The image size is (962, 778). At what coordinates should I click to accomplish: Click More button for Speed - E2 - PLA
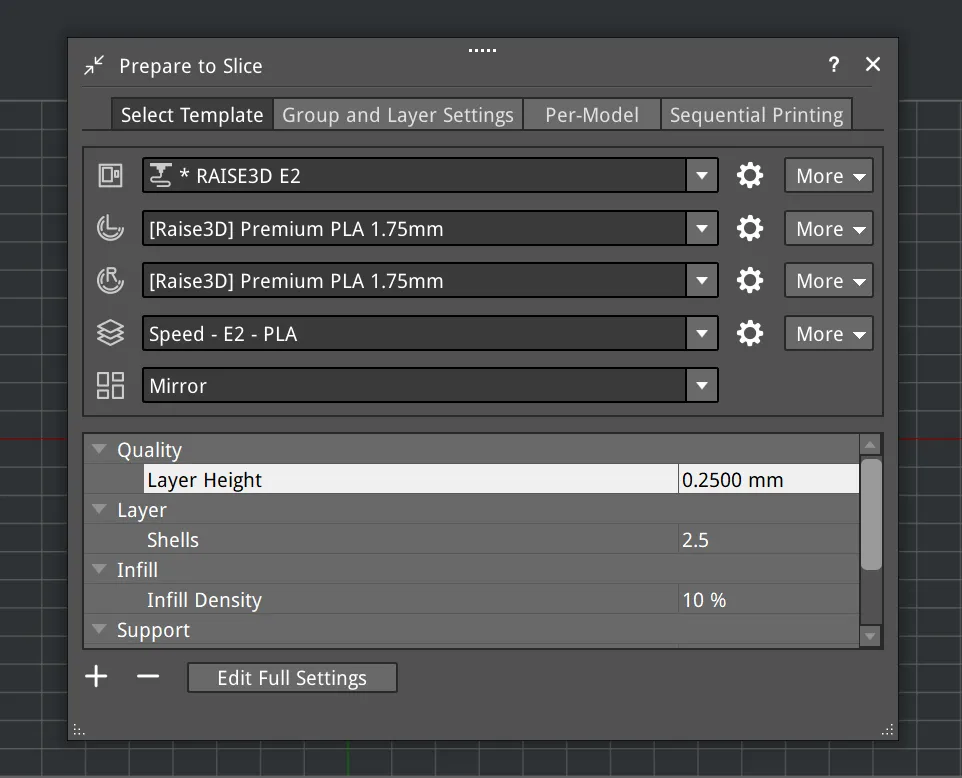coord(829,333)
